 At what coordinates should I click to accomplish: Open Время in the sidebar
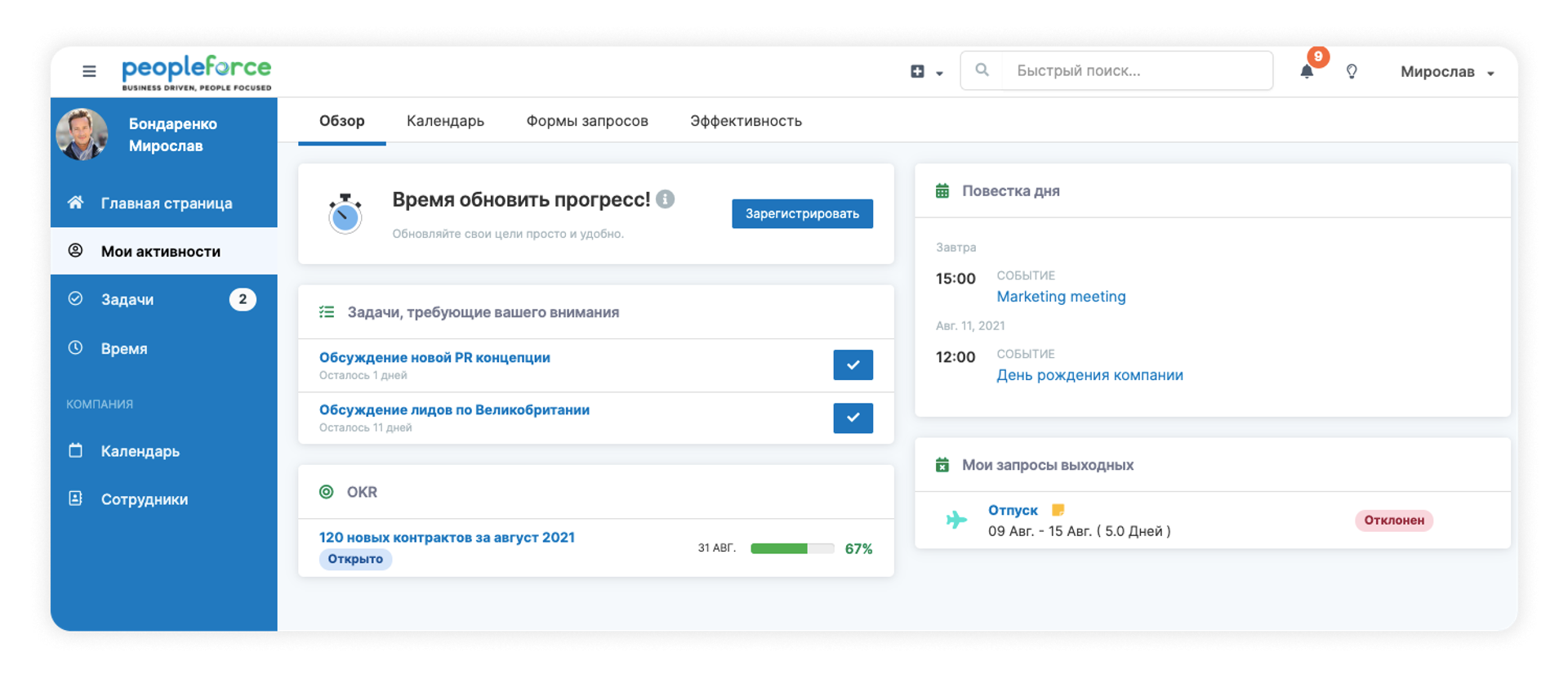tap(163, 348)
